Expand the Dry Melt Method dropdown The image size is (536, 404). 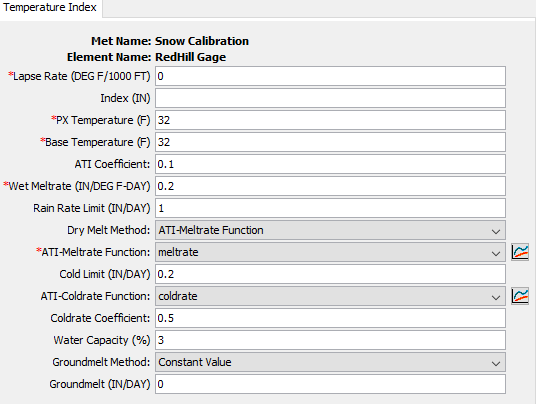(330, 230)
